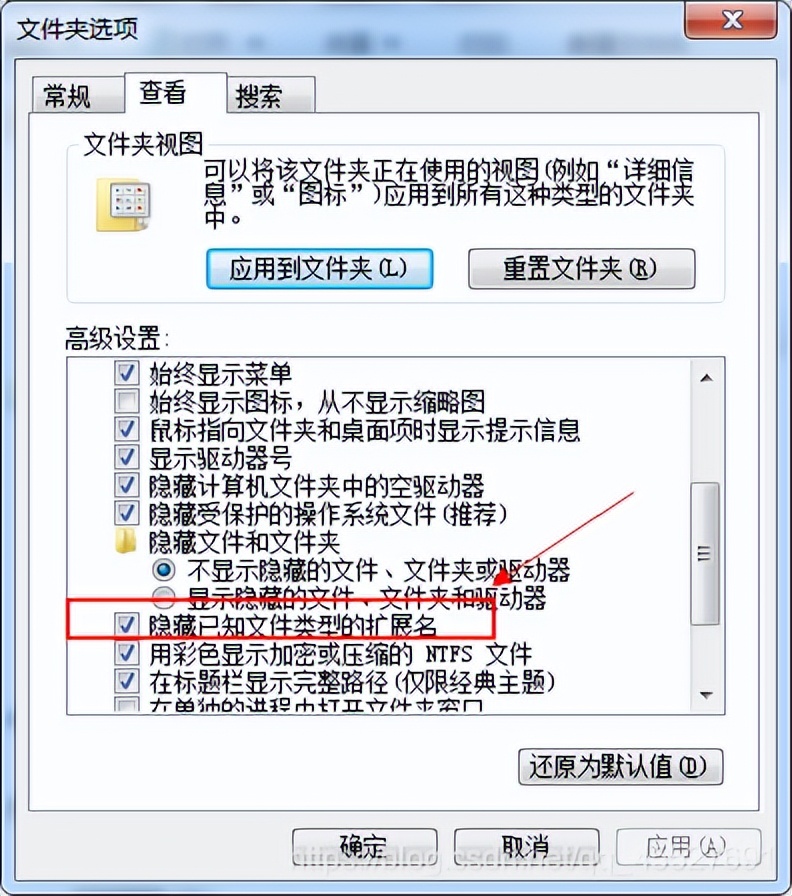792x896 pixels.
Task: Click 还原为默认值(D) button
Action: coord(621,767)
